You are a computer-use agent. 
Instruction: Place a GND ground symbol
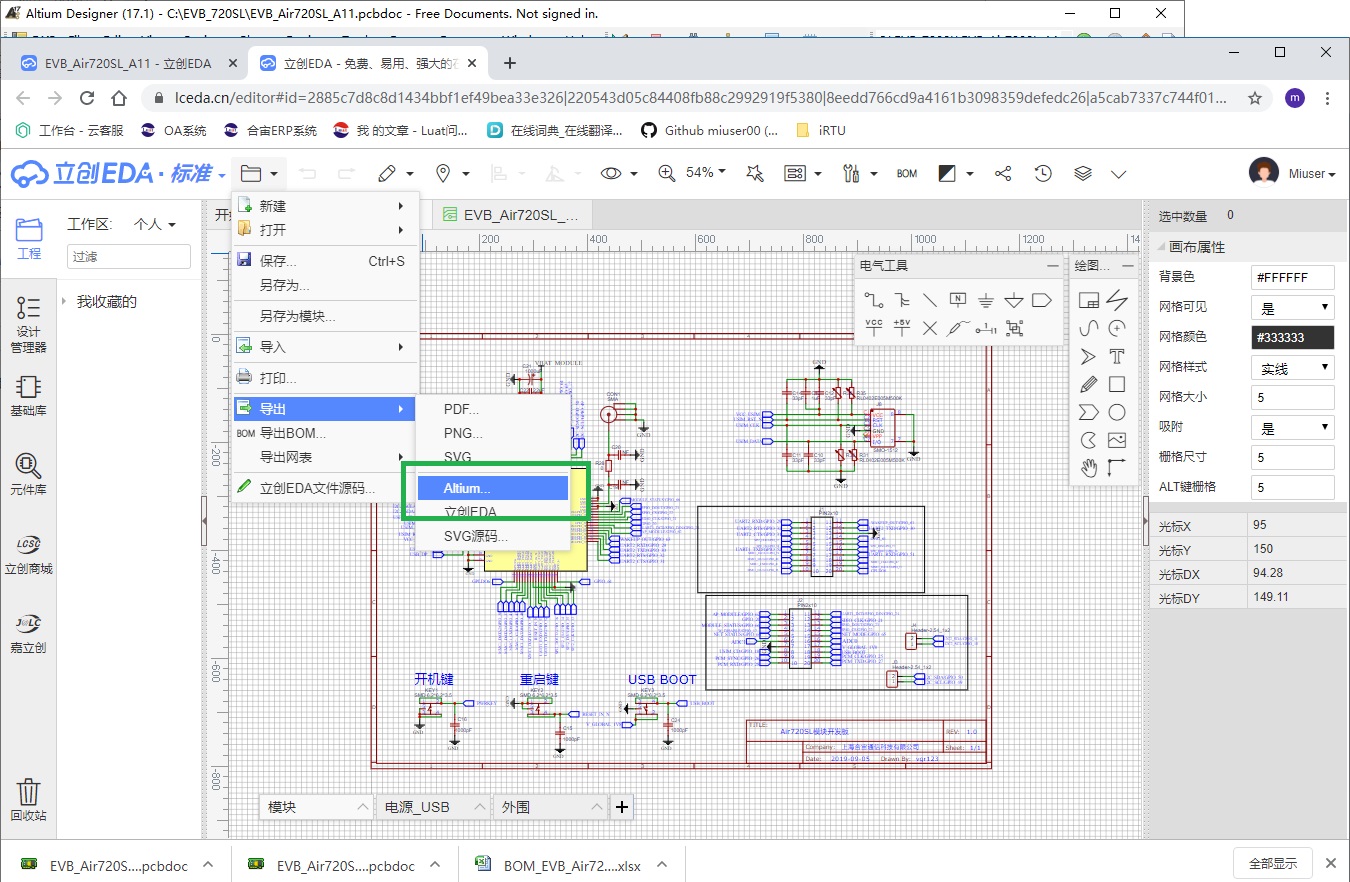click(986, 299)
